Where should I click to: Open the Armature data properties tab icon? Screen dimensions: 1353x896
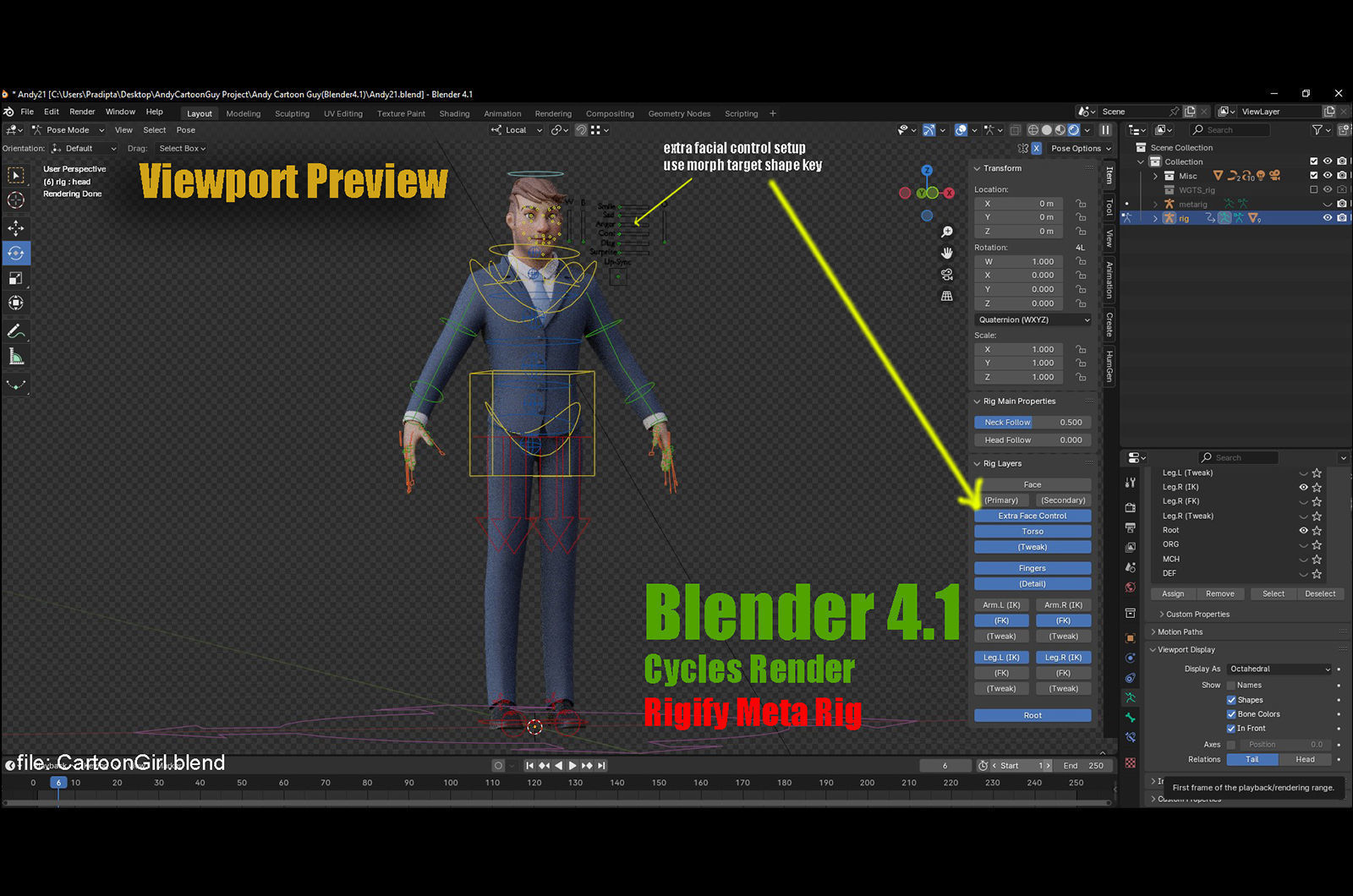click(1131, 697)
